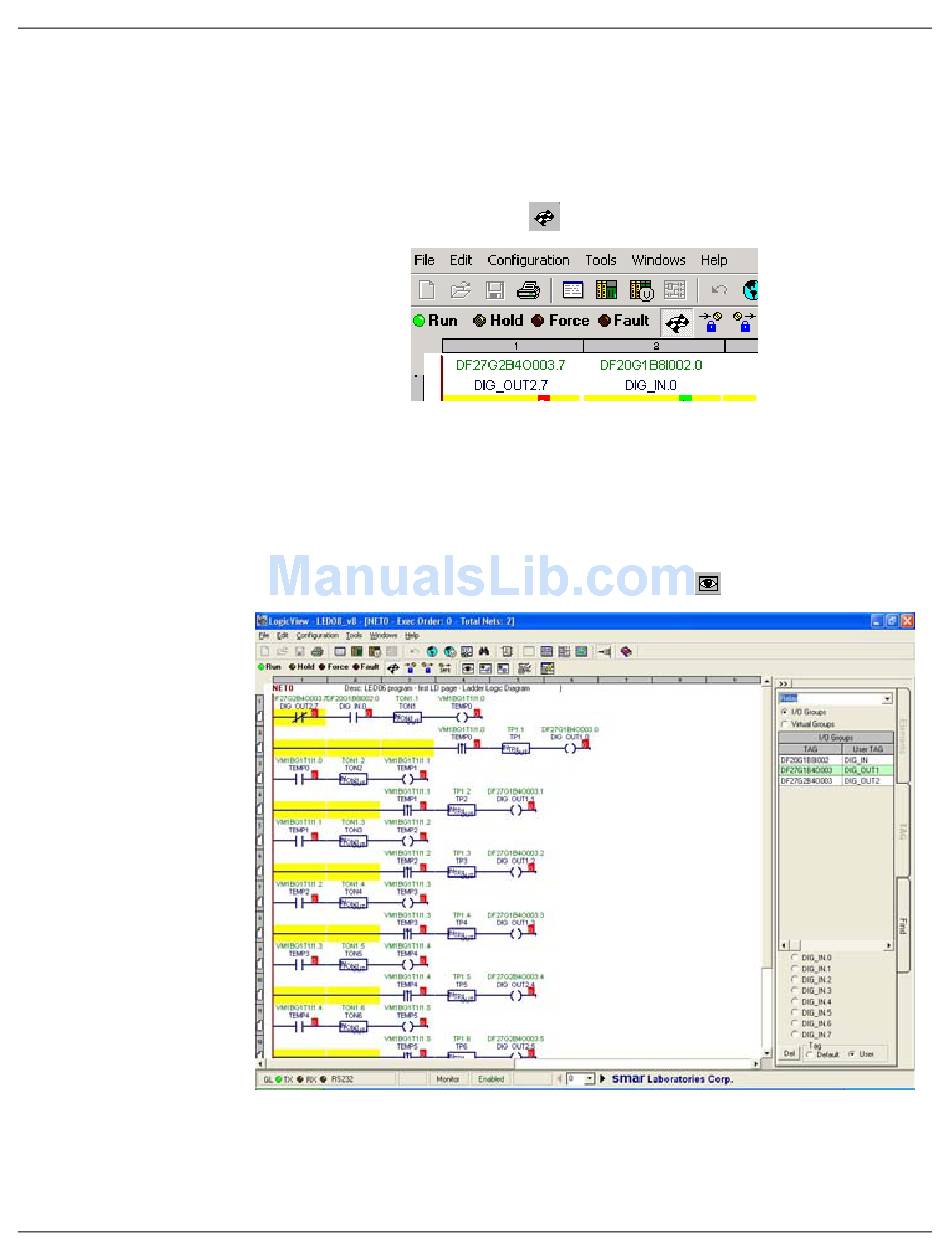Open the Windows menu in the toolbar close-up
This screenshot has height=1260, width=950.
point(659,260)
